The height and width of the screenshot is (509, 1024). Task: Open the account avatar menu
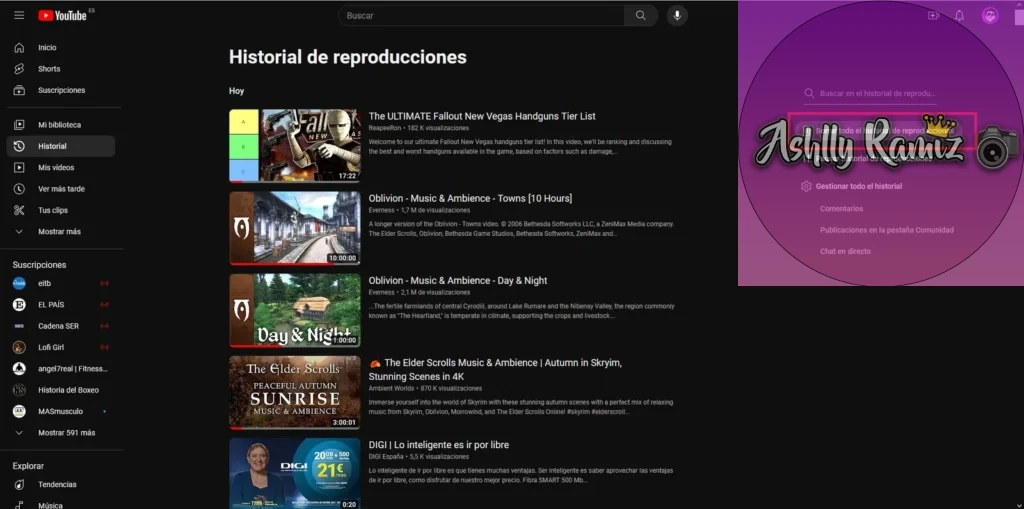[x=990, y=15]
